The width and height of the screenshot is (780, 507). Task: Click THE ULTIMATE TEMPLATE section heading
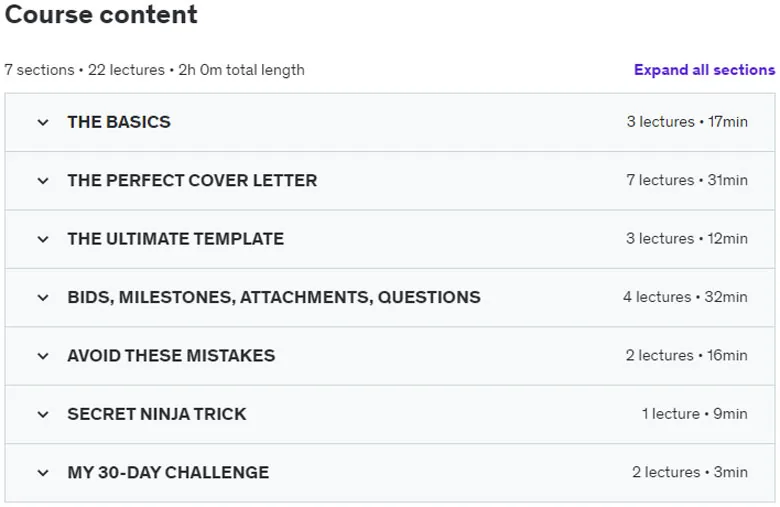(x=176, y=239)
